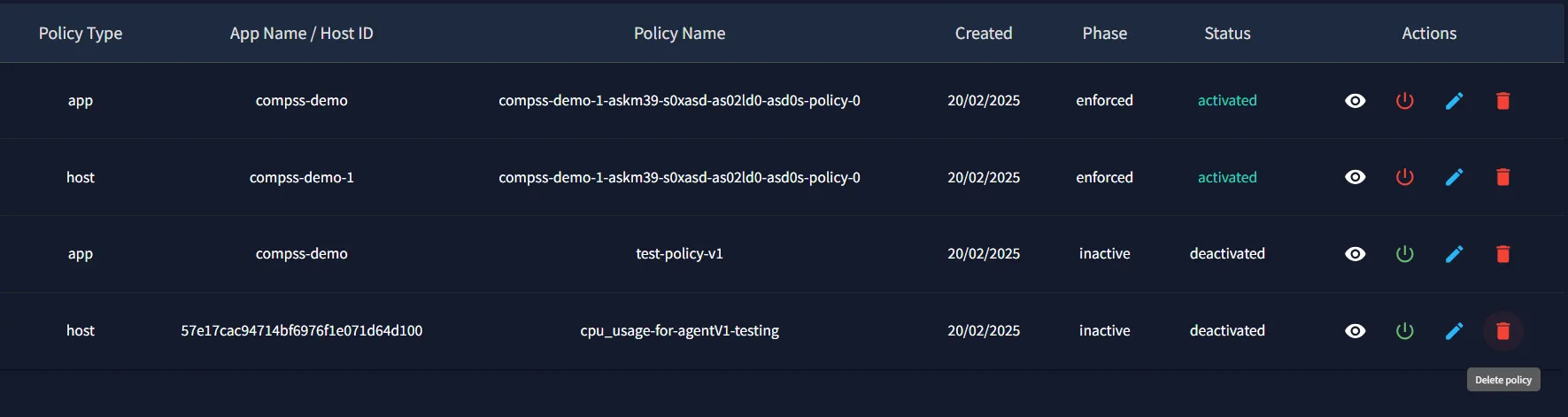Viewport: 1568px width, 417px height.
Task: Click 'compss-demo' app name in the enforced row
Action: pos(302,101)
